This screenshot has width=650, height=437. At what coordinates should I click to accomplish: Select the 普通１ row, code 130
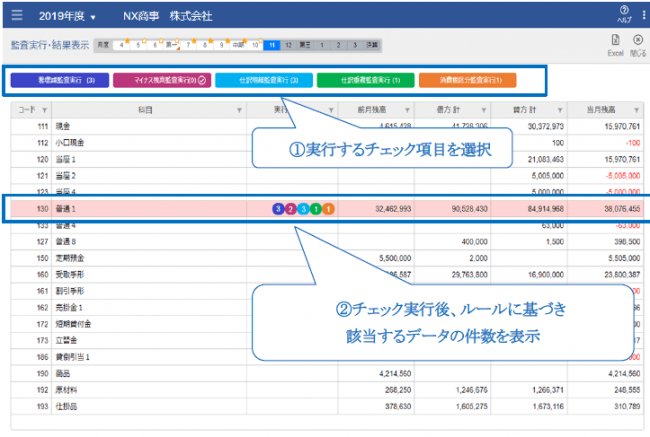tap(327, 209)
